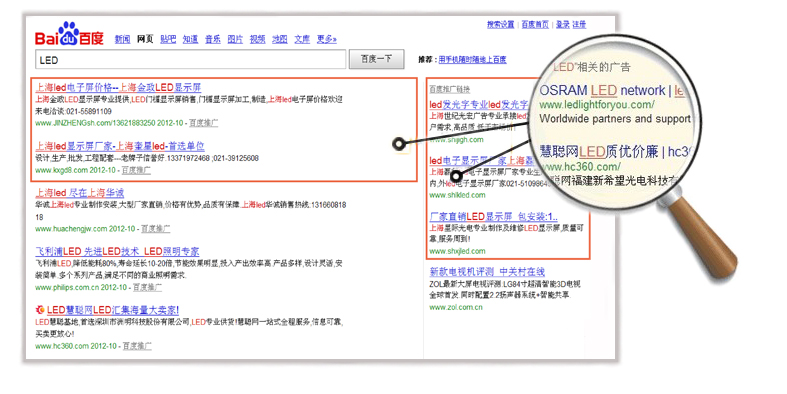787x394 pixels.
Task: Open sidebar ad 厂家直销LED显示屏 包安装
Action: click(494, 217)
